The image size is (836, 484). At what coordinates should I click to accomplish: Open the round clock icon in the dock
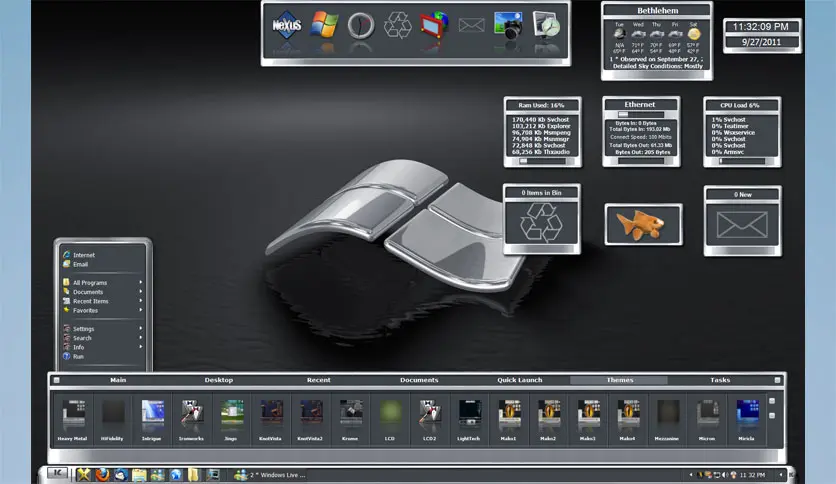[x=361, y=26]
